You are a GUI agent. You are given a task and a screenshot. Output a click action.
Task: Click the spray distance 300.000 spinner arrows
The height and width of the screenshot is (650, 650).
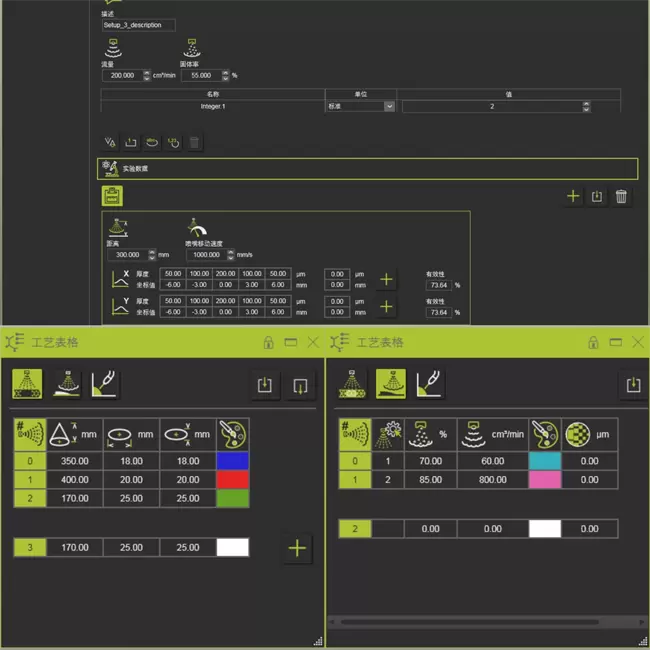[152, 255]
